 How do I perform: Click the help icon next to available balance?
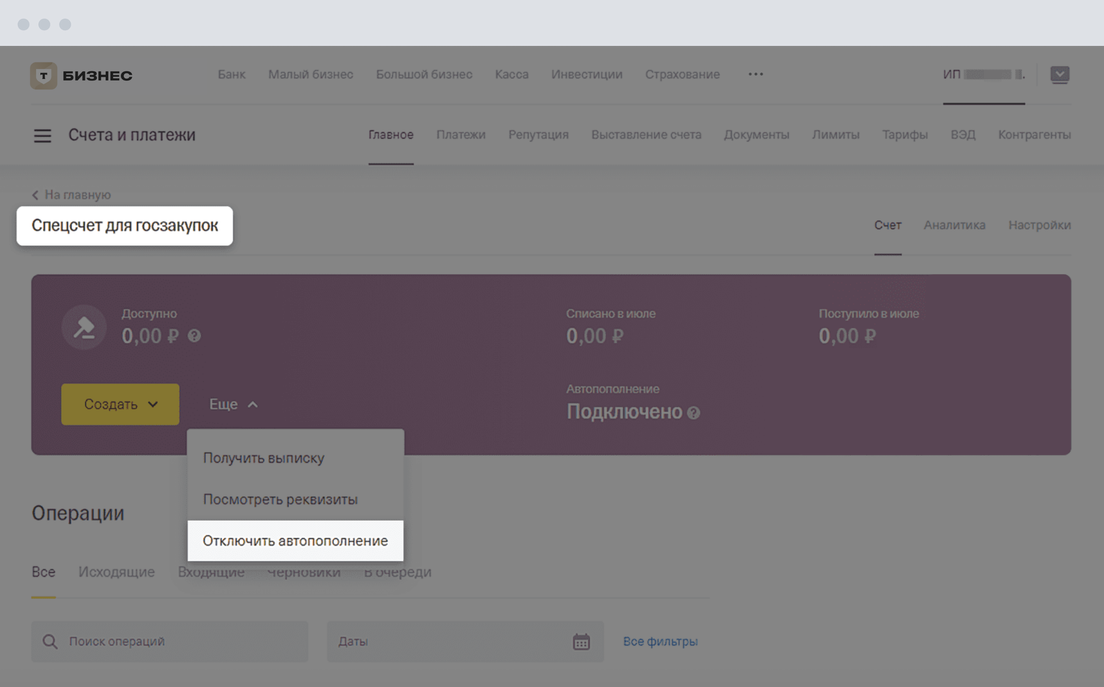point(194,337)
